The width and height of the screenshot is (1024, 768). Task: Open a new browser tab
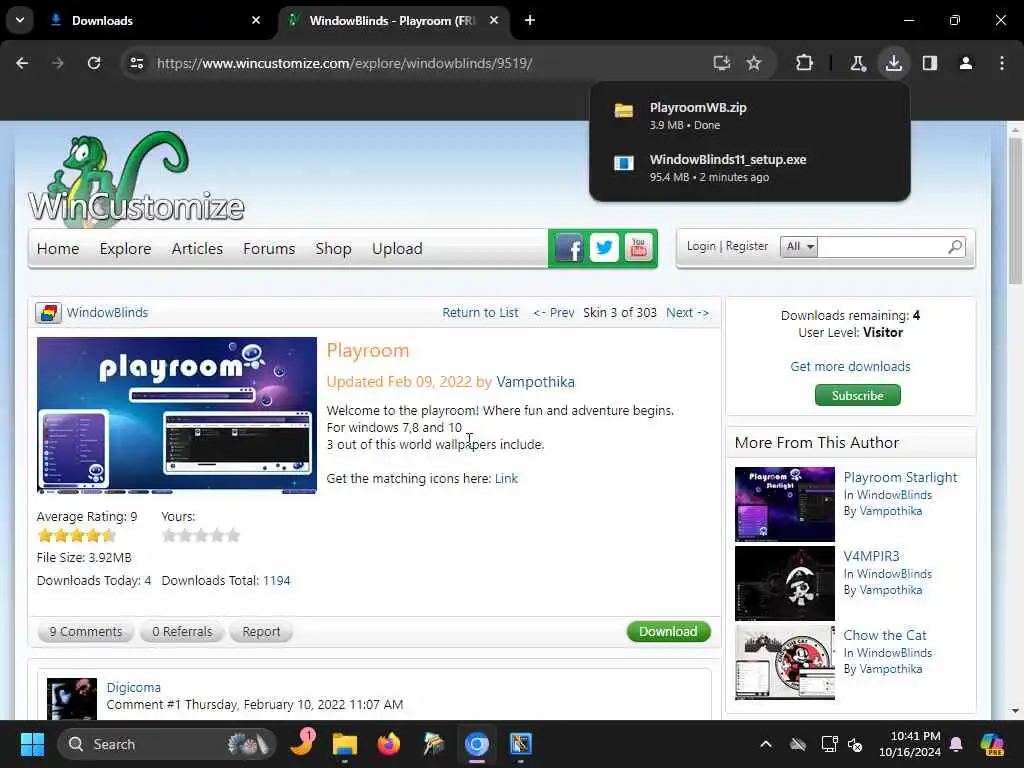[x=530, y=20]
